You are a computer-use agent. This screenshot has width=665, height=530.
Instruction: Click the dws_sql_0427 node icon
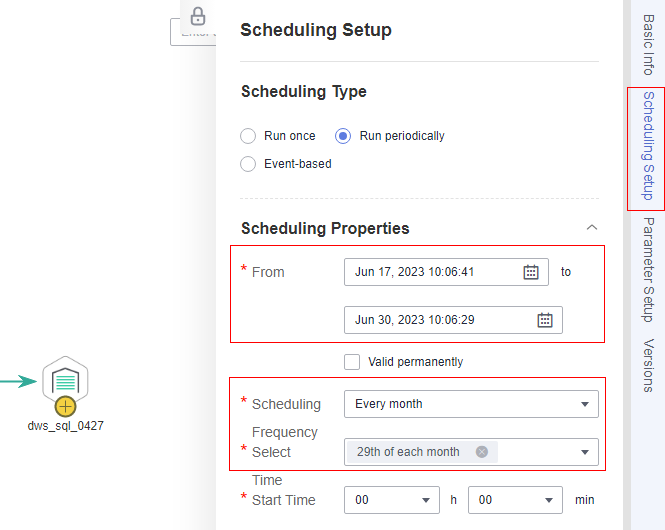pos(66,381)
